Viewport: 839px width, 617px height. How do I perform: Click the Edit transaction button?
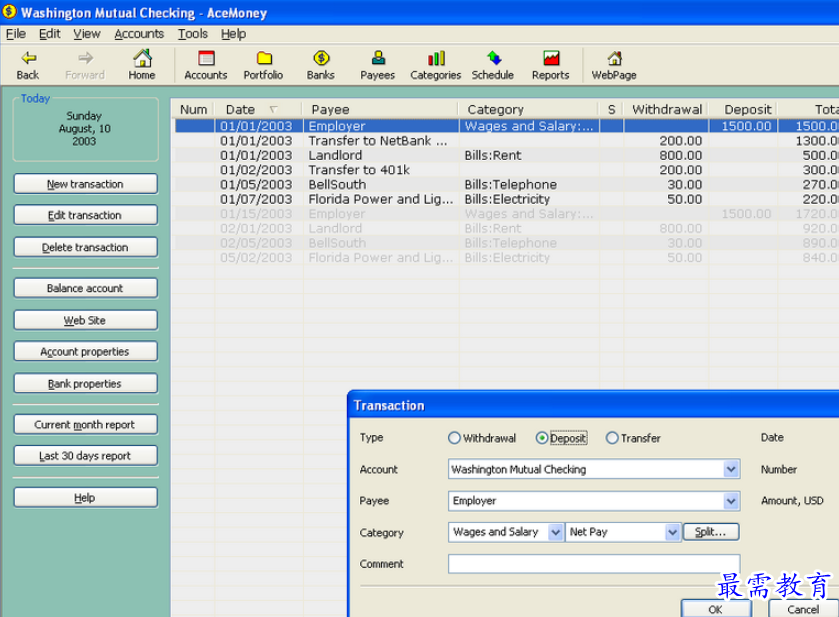(86, 215)
